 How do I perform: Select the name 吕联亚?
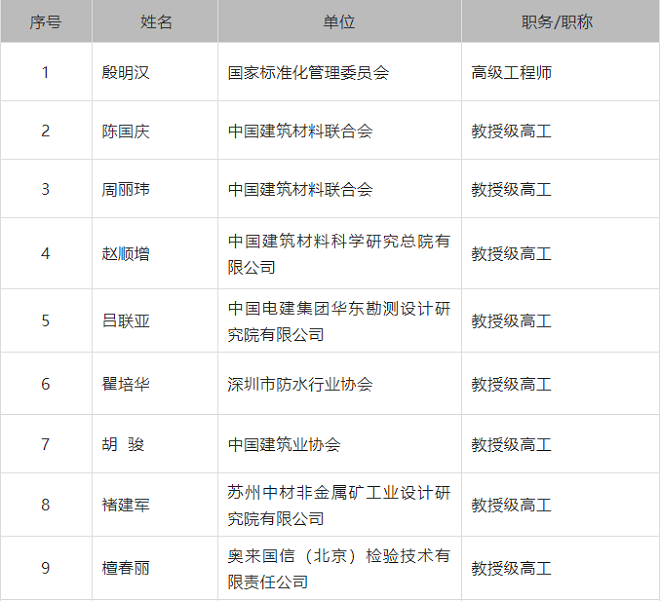click(126, 321)
